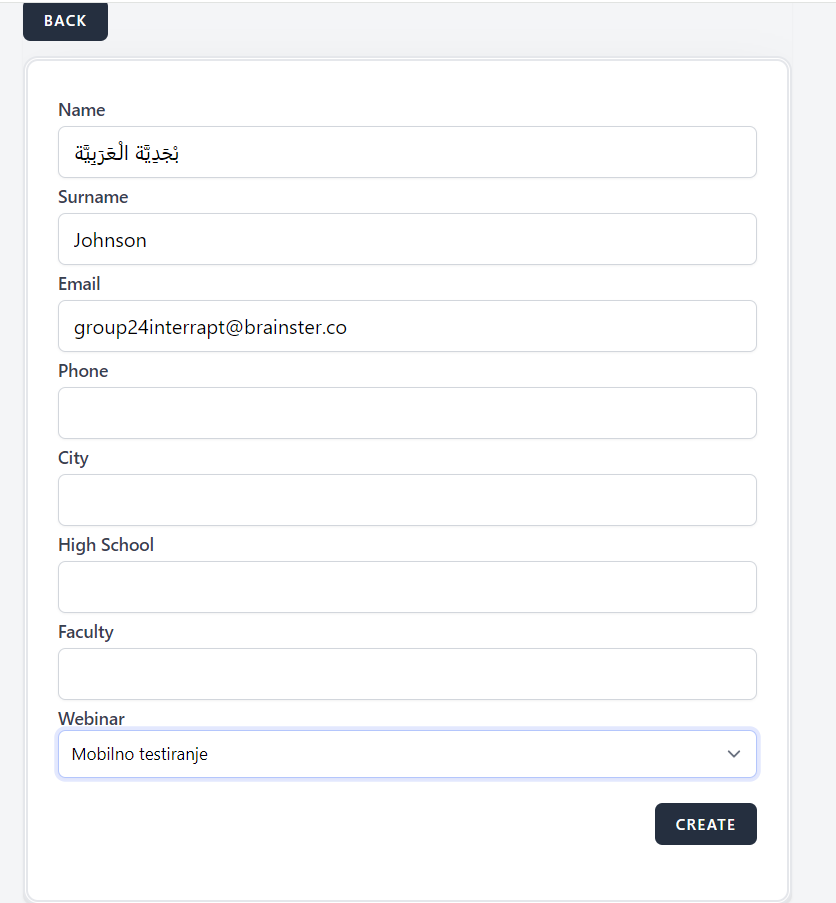The image size is (836, 903).
Task: Click the Phone field label
Action: point(83,371)
